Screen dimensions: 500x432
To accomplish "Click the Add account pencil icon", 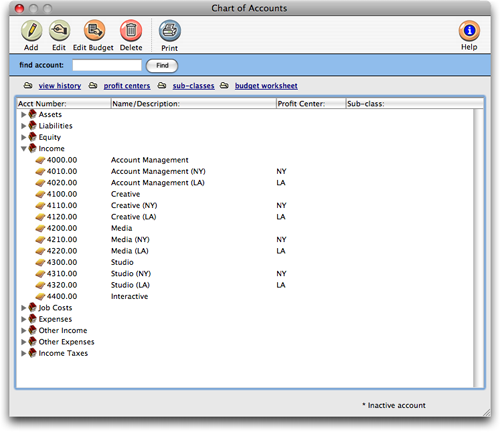I will click(31, 30).
